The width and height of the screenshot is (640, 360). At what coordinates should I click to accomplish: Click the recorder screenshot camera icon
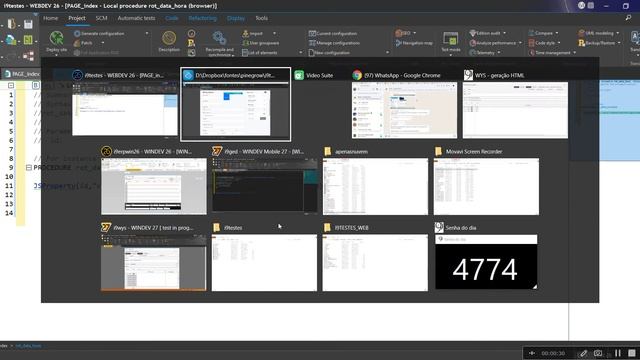(x=598, y=353)
